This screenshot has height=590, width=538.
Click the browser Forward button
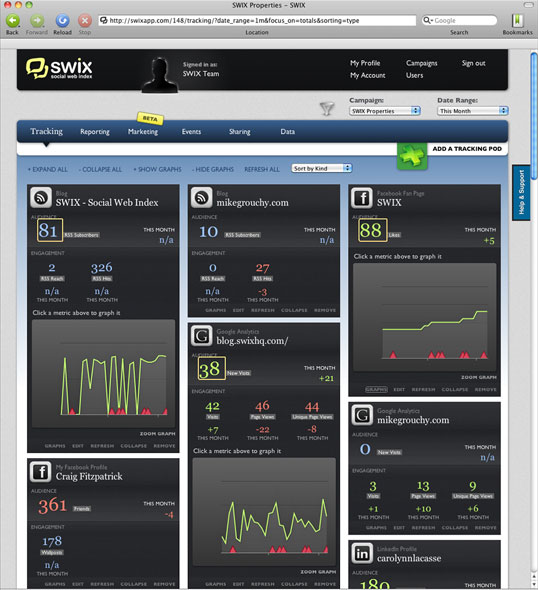[37, 20]
